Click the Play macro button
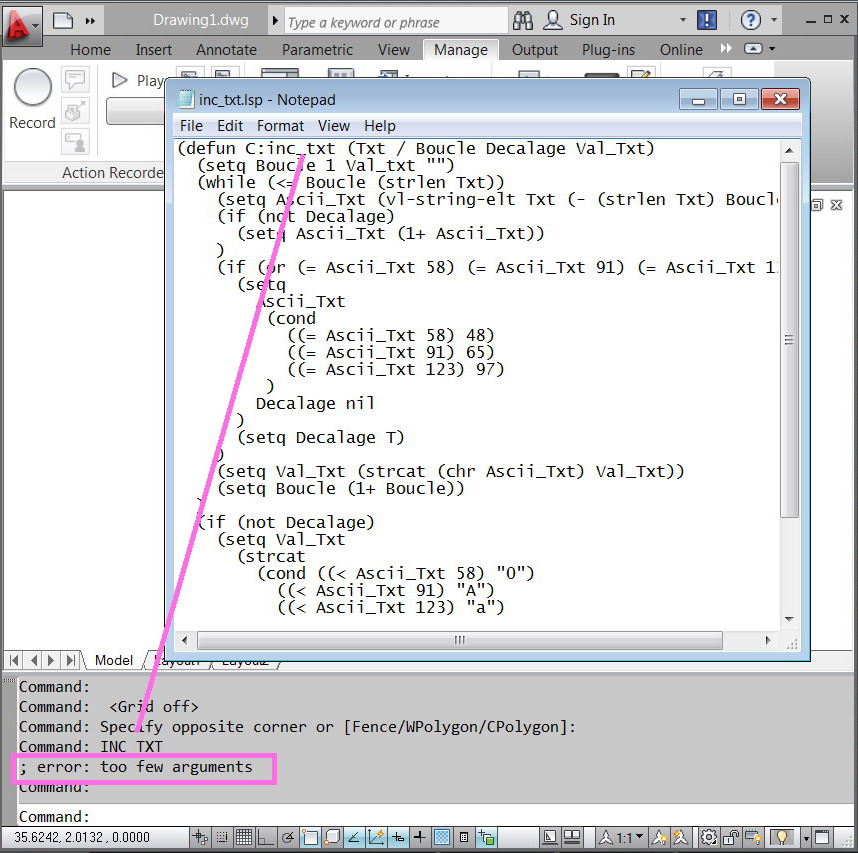Screen dimensions: 858x853 [x=136, y=80]
